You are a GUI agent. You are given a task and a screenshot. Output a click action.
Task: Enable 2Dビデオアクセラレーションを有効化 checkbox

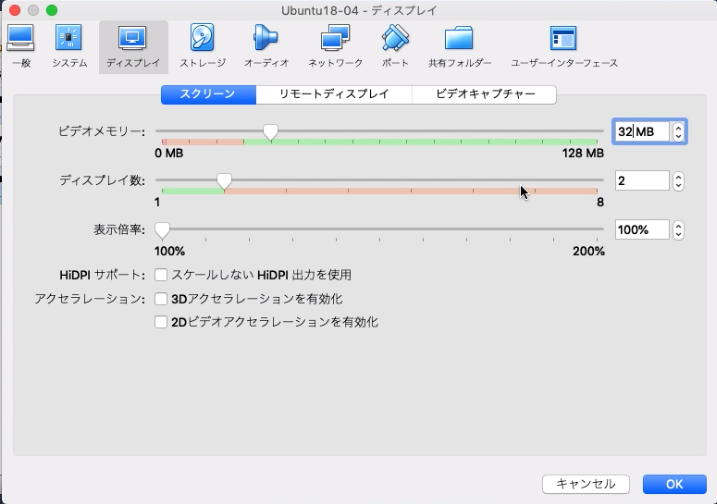point(161,322)
